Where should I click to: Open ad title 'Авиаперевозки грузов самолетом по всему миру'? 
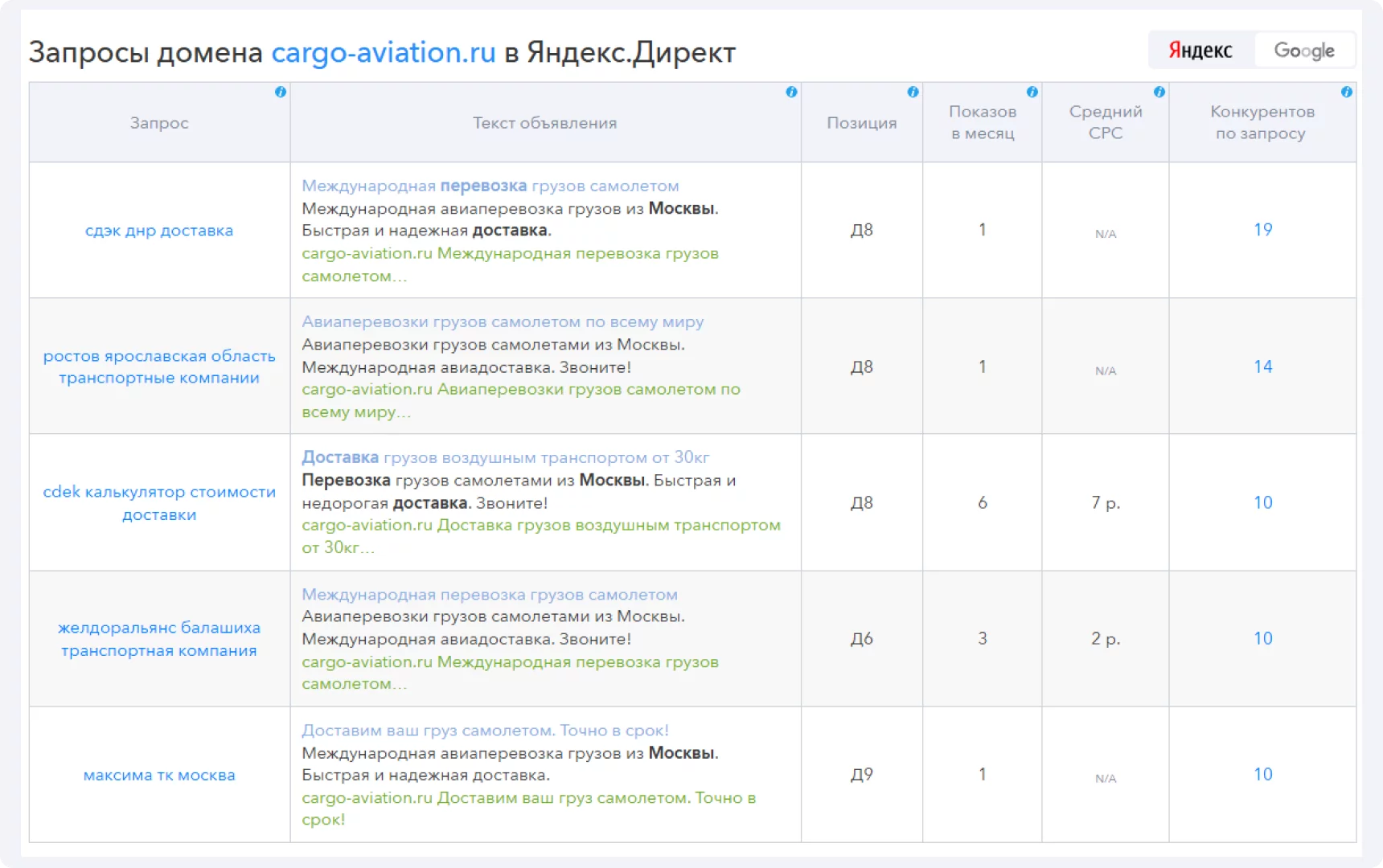pos(503,321)
